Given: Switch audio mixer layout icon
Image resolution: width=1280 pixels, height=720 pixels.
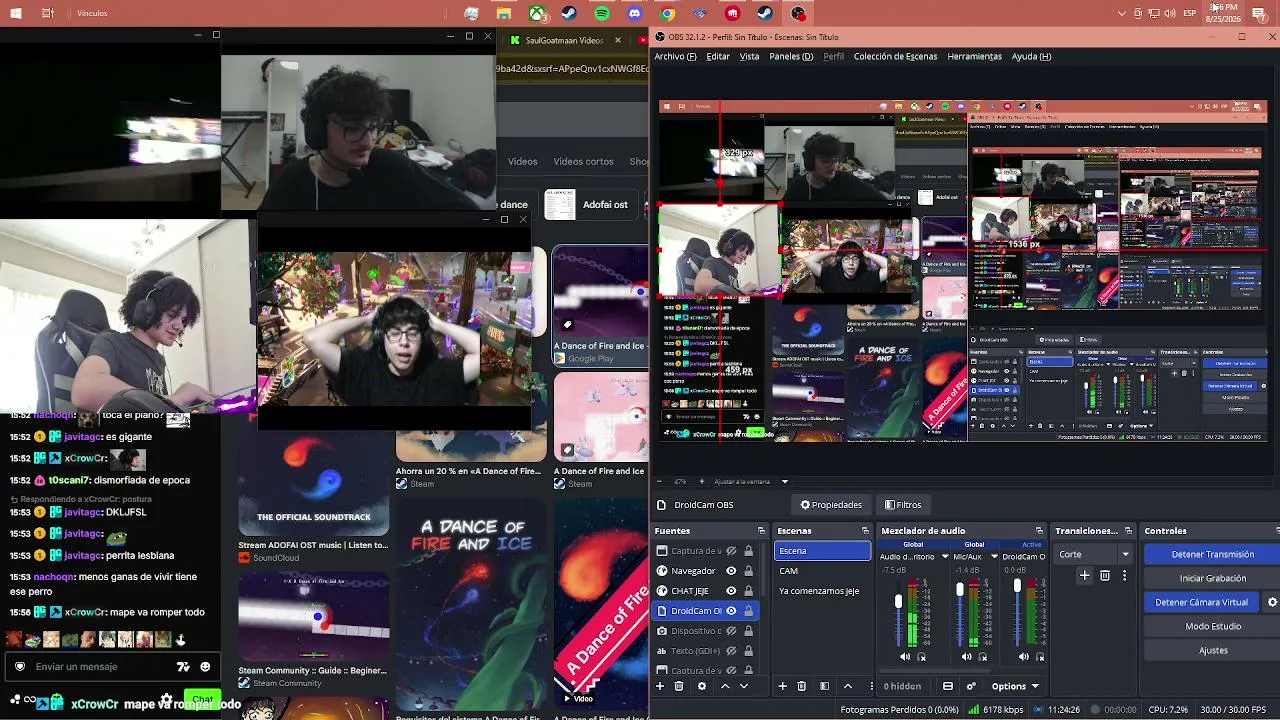Looking at the screenshot, I should point(948,686).
